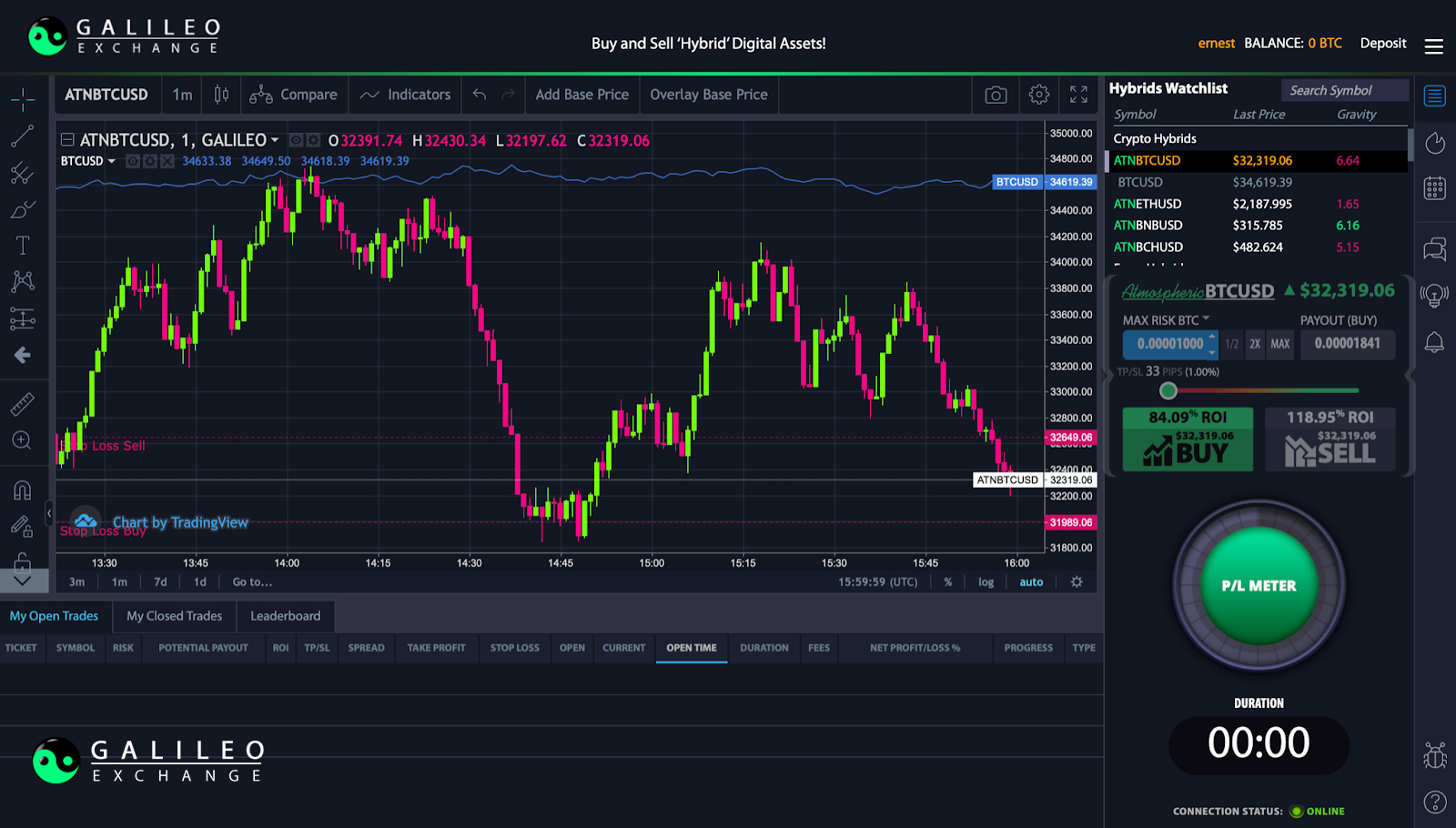Choose the ruler measure tool
This screenshot has width=1456, height=828.
point(23,404)
